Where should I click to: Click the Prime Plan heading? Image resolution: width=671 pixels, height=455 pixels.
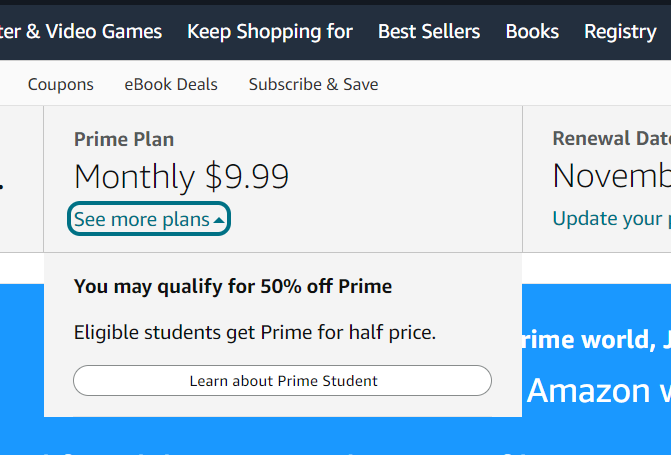pyautogui.click(x=124, y=139)
